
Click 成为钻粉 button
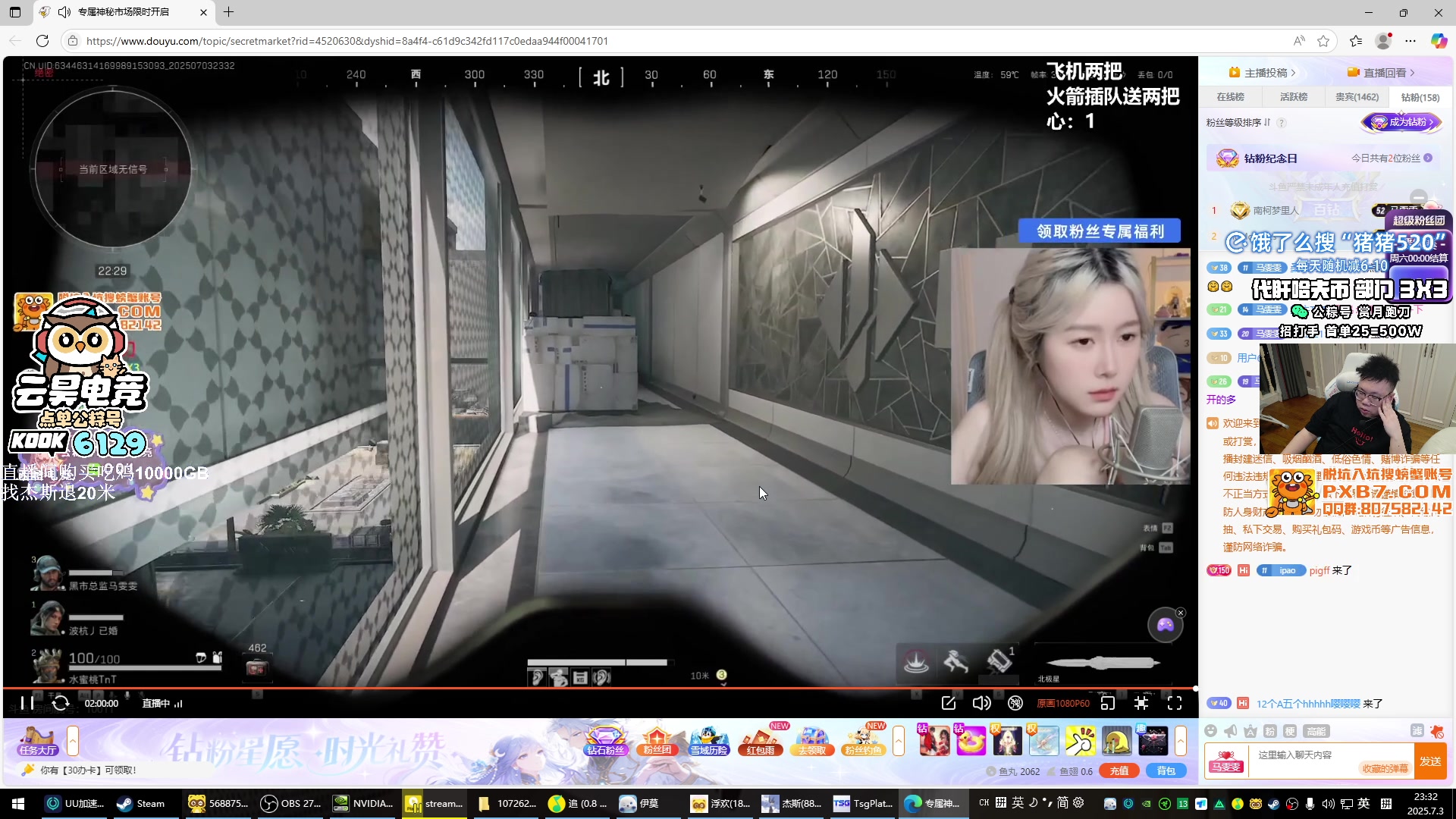1401,122
